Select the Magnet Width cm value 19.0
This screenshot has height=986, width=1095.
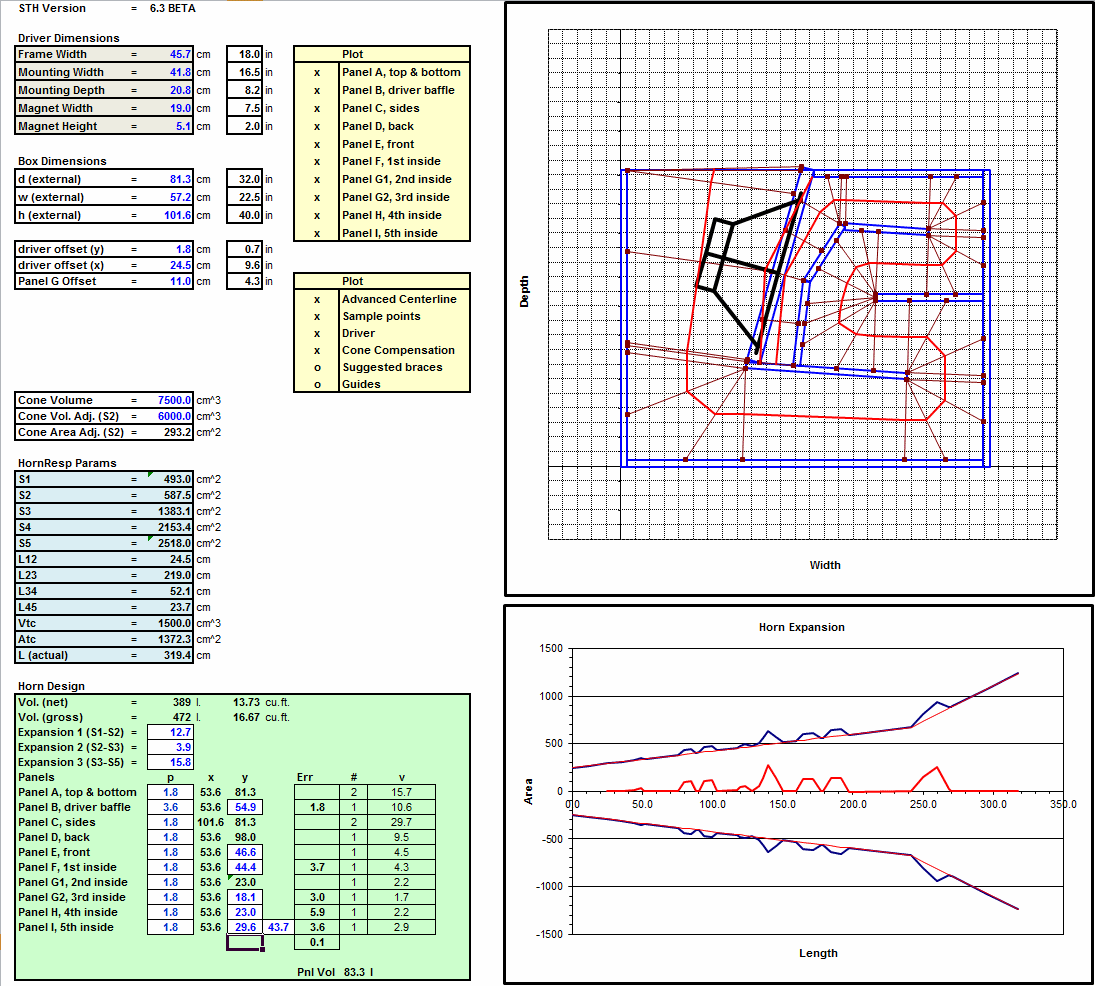click(170, 108)
